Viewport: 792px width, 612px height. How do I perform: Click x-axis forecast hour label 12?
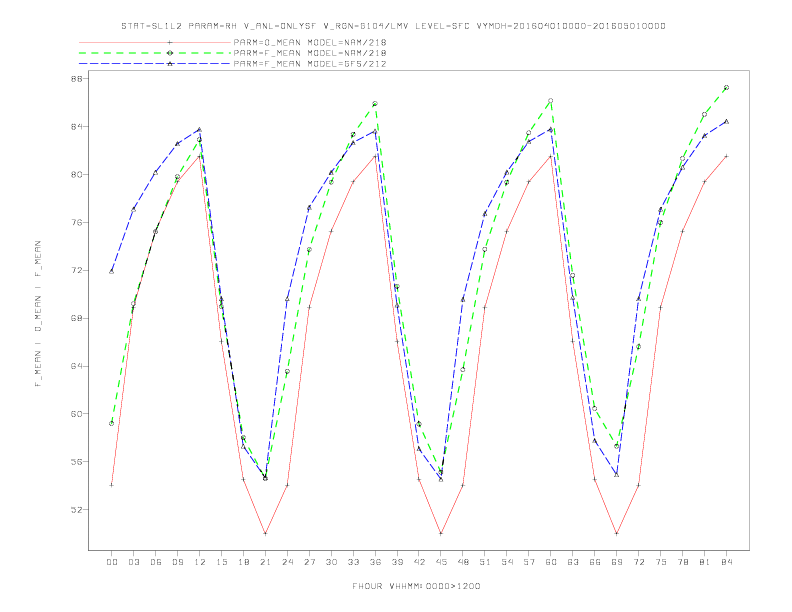(200, 562)
